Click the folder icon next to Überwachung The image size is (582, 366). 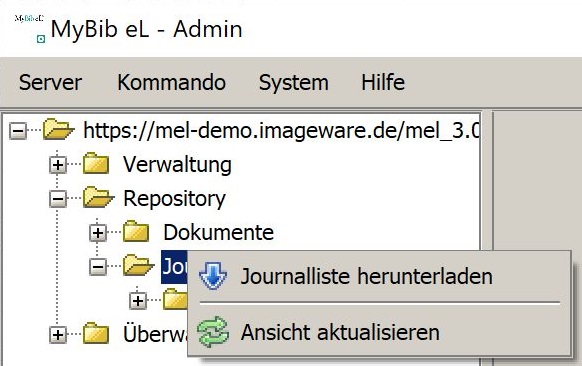coord(96,334)
